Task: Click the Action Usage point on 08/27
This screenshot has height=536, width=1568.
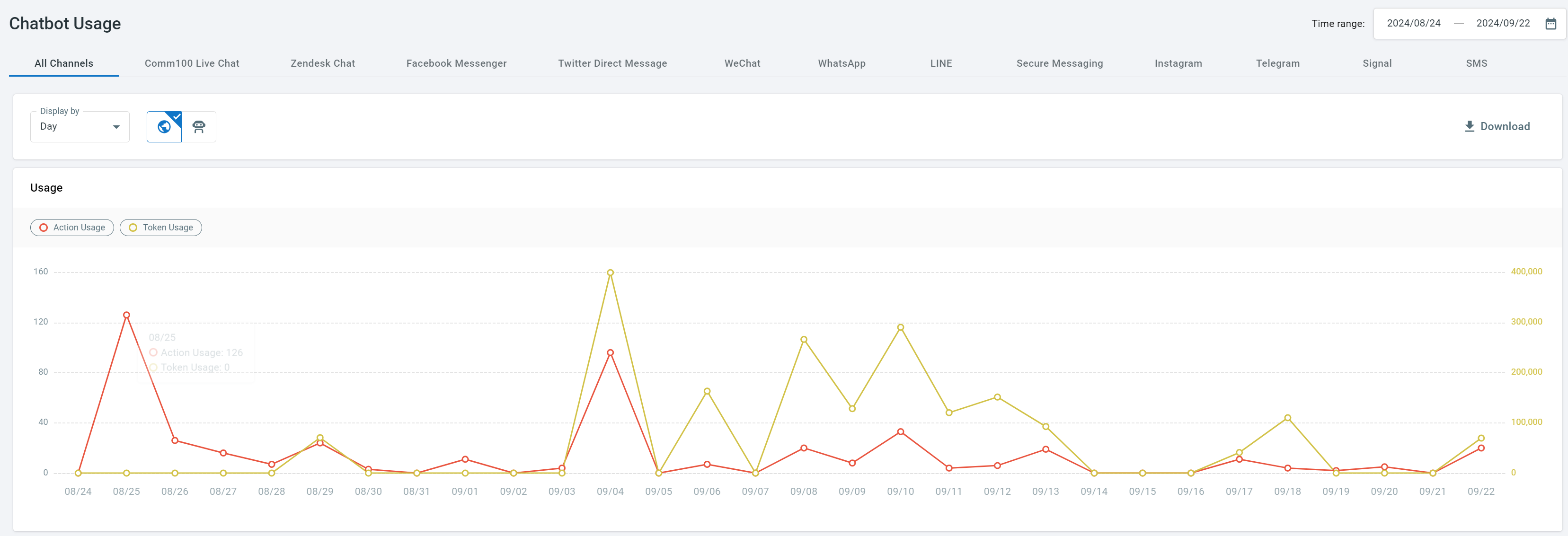Action: click(223, 453)
